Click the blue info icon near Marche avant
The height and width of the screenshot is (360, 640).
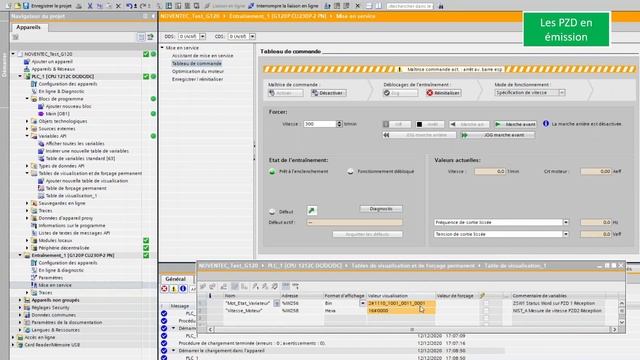[x=546, y=123]
